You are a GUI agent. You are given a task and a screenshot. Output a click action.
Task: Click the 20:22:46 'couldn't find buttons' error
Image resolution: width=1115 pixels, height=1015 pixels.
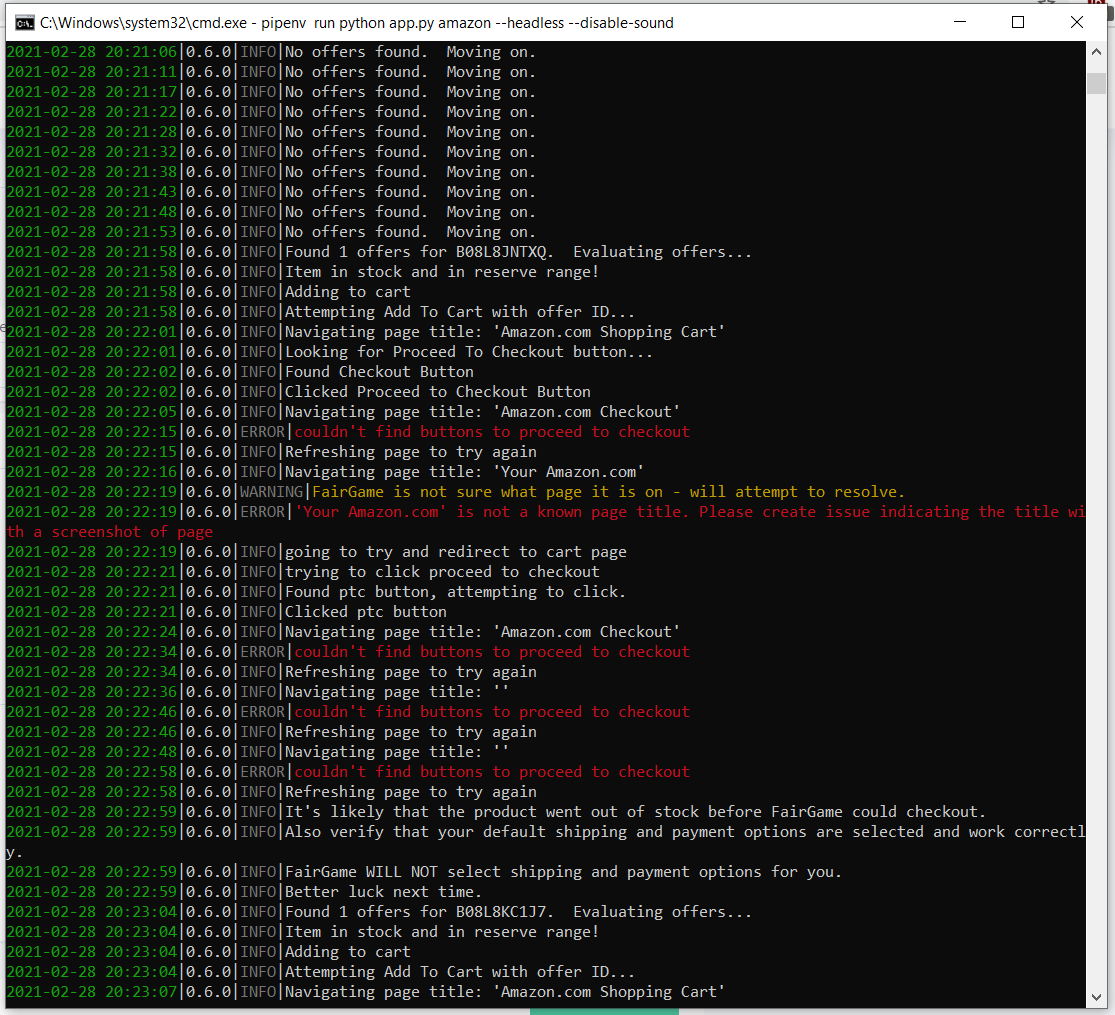(348, 711)
